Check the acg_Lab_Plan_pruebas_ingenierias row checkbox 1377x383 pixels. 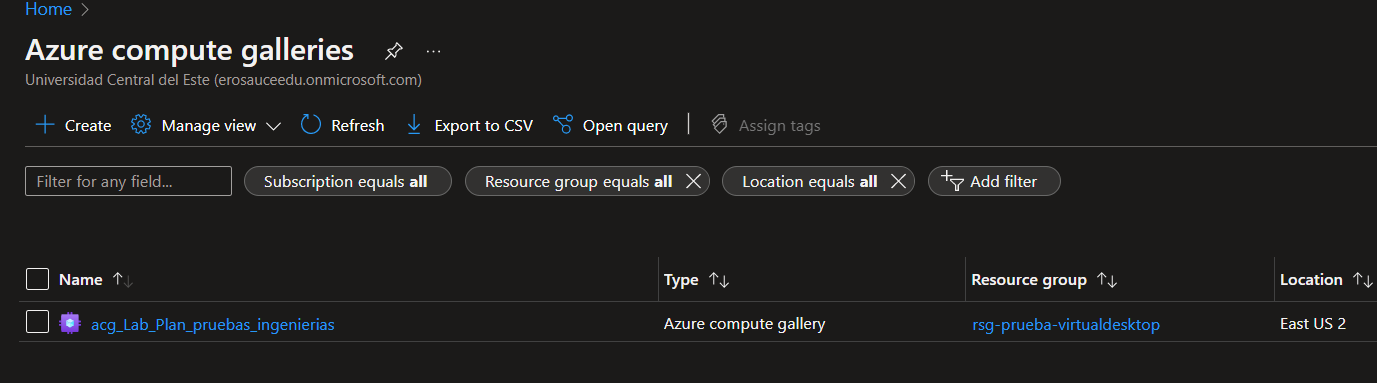37,322
